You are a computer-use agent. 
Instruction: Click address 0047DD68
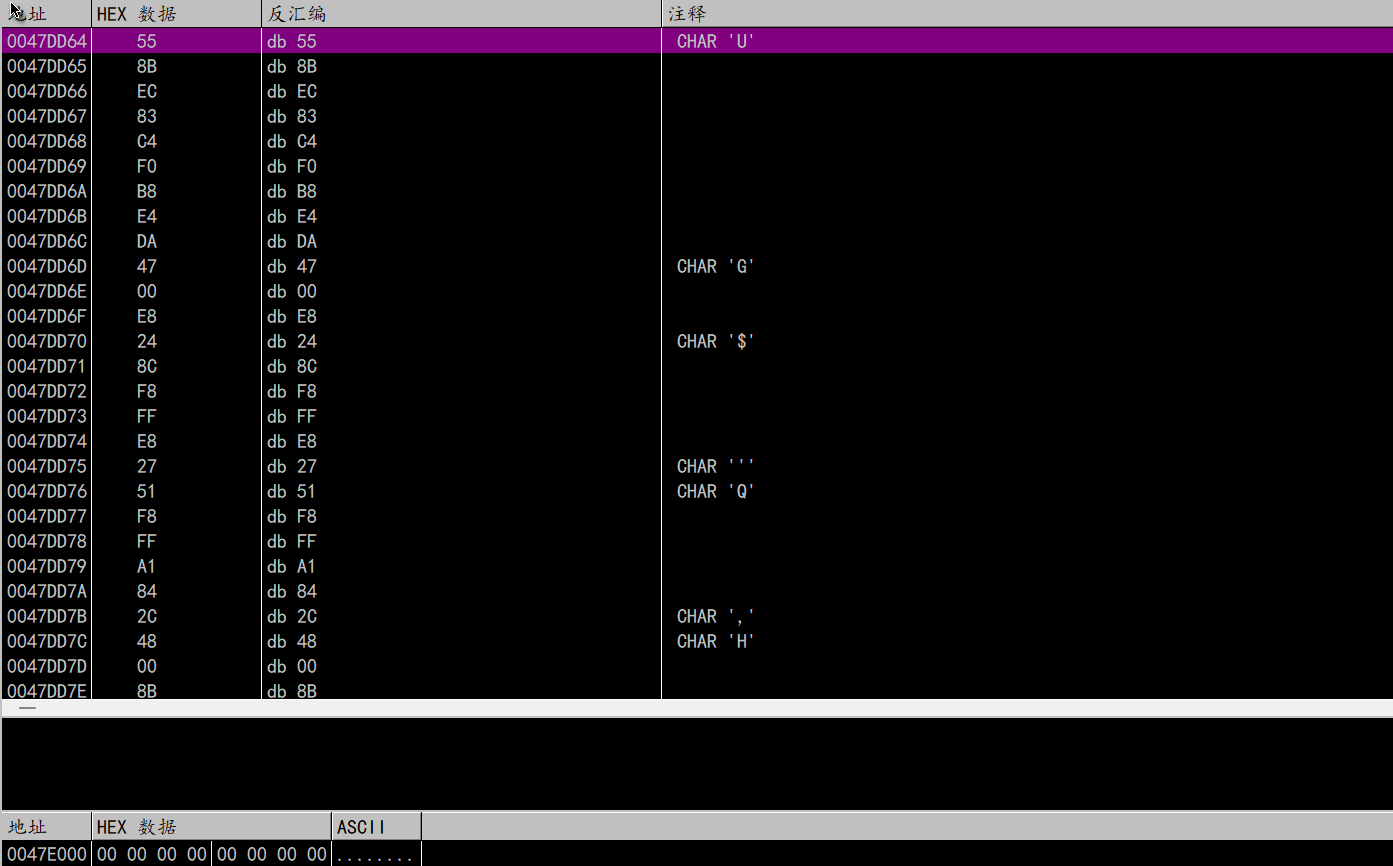[x=47, y=141]
